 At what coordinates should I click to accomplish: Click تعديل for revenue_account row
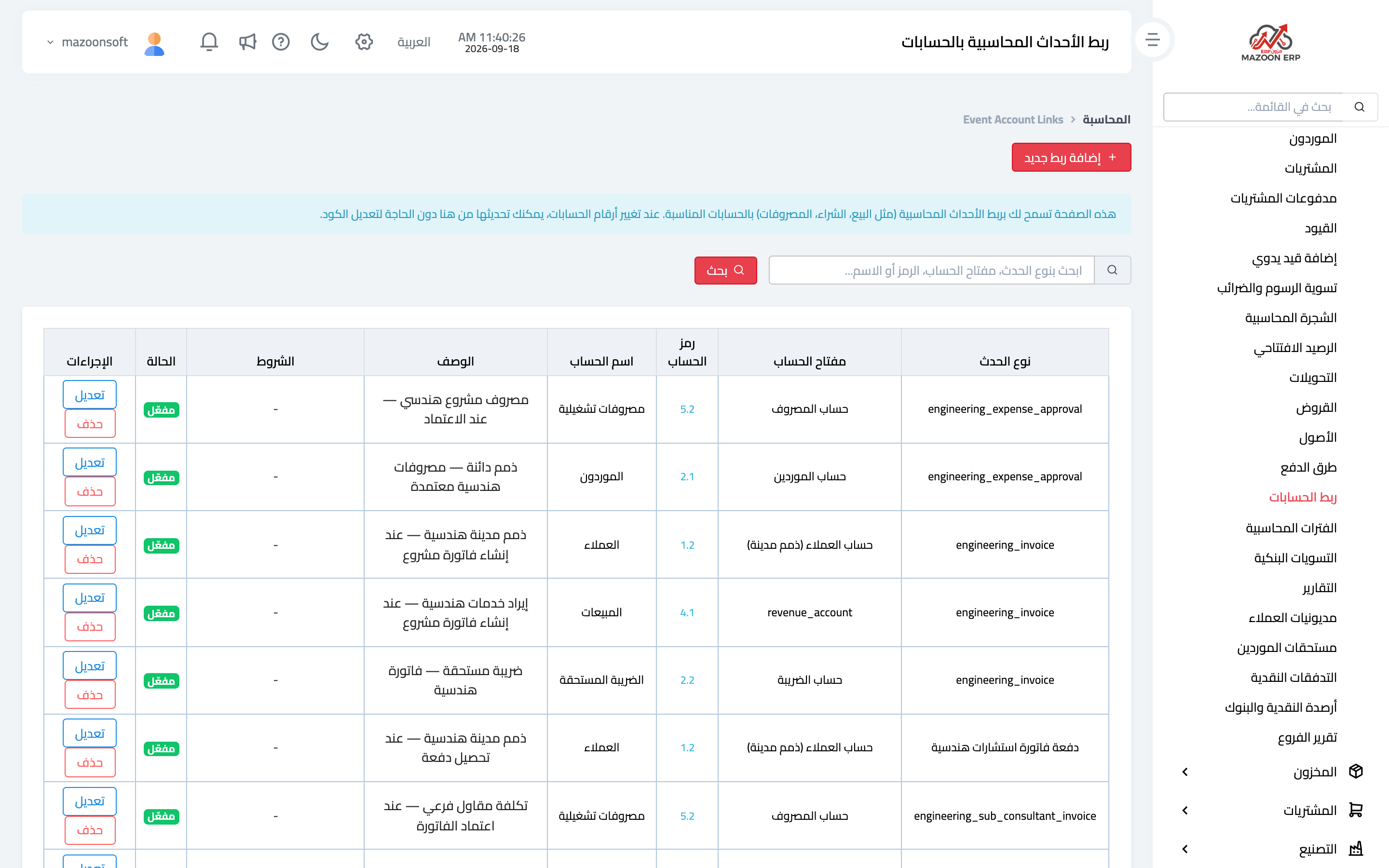90,597
